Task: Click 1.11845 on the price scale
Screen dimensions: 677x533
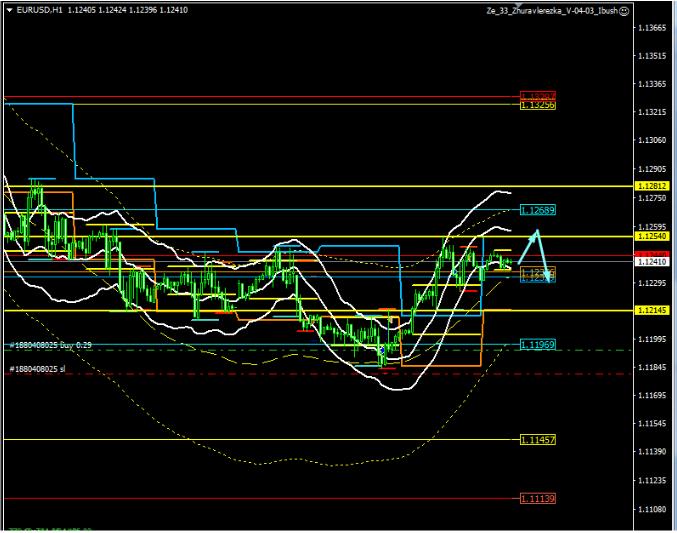Action: tap(652, 367)
